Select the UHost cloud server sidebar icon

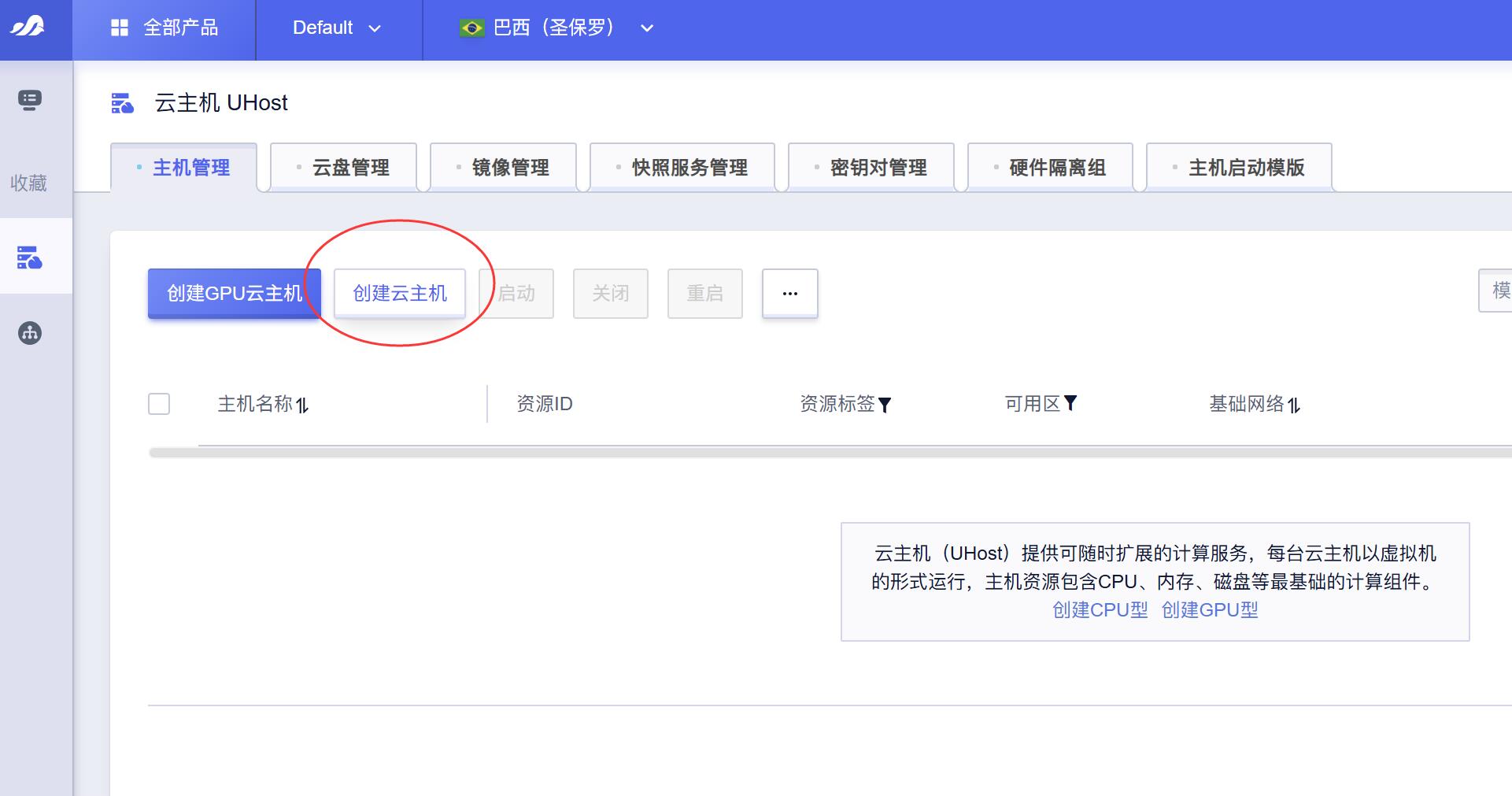pyautogui.click(x=30, y=257)
